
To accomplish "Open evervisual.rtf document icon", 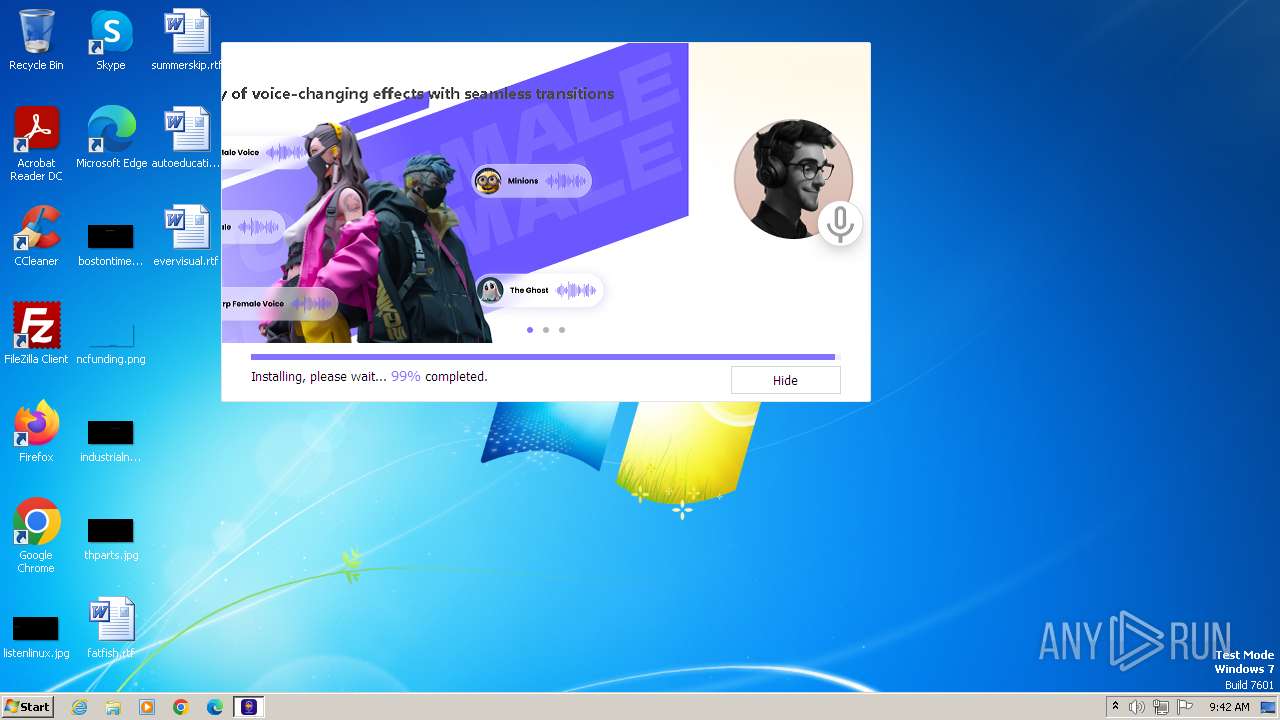I will coord(186,236).
